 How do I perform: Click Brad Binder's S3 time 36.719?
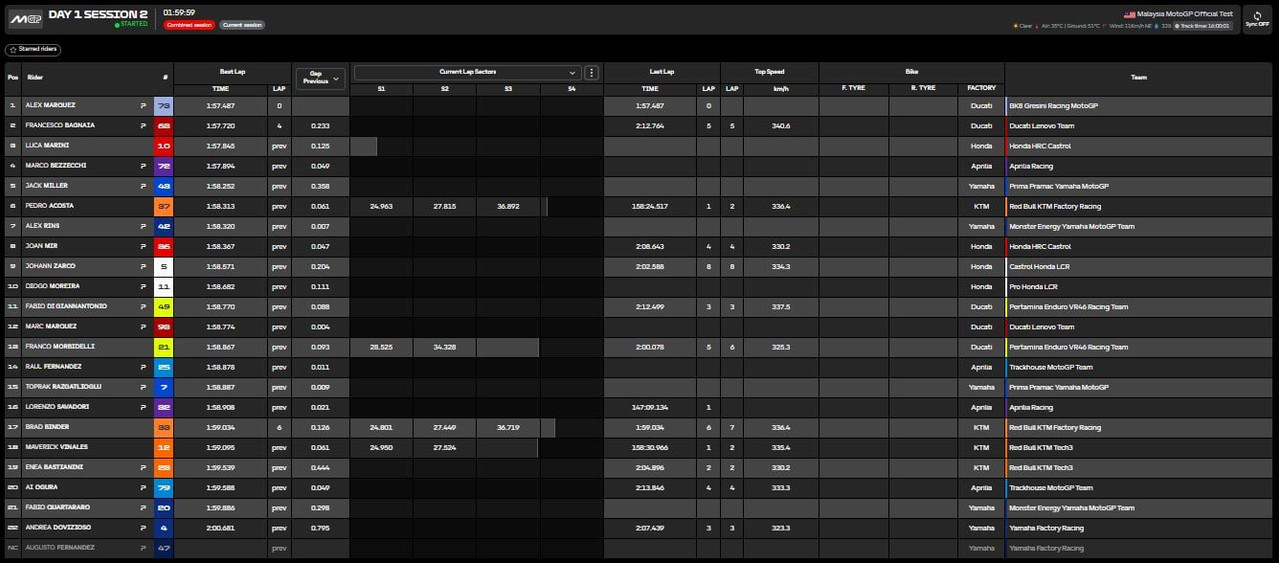(x=508, y=427)
